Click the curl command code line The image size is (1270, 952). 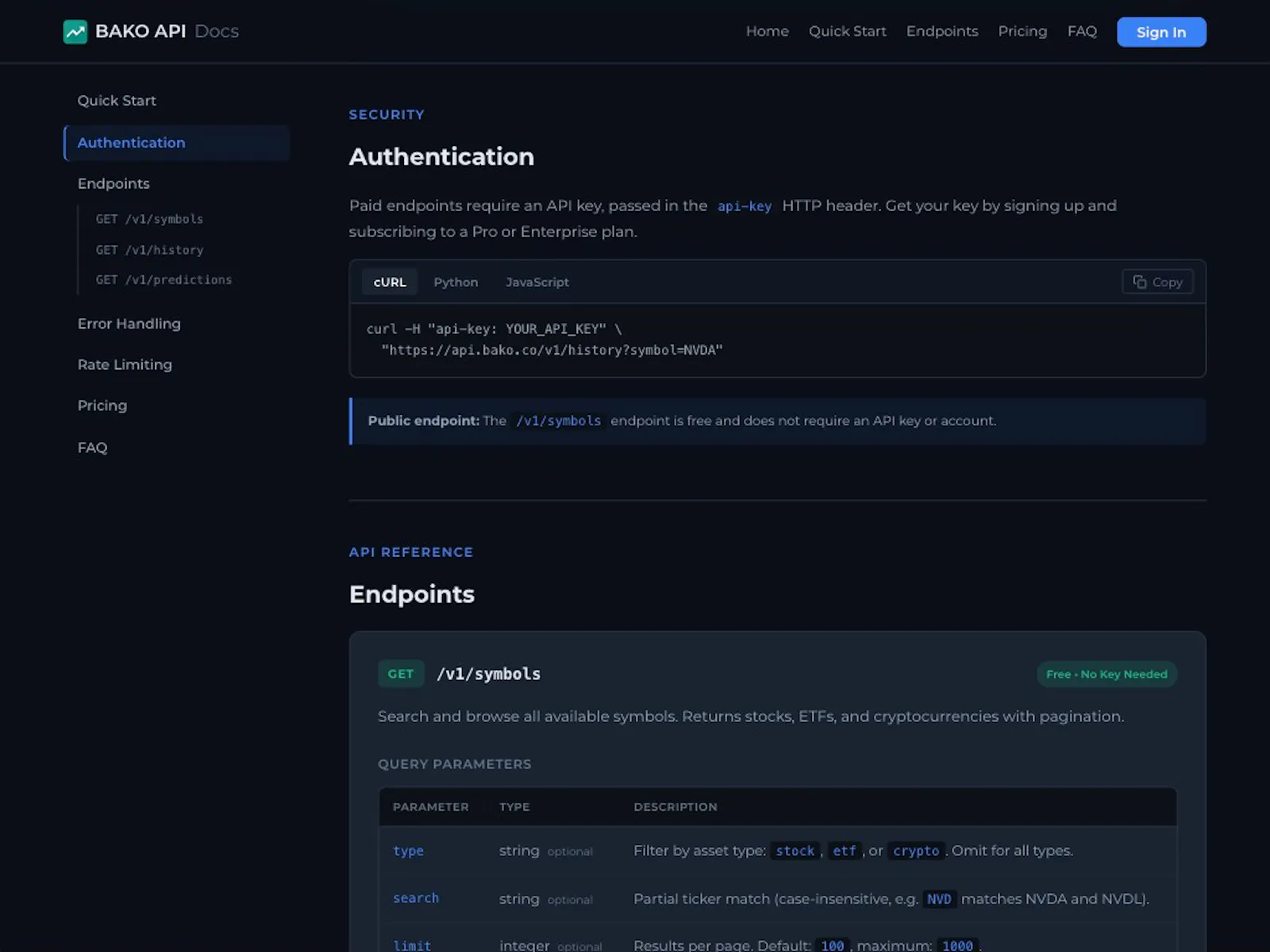[x=494, y=328]
